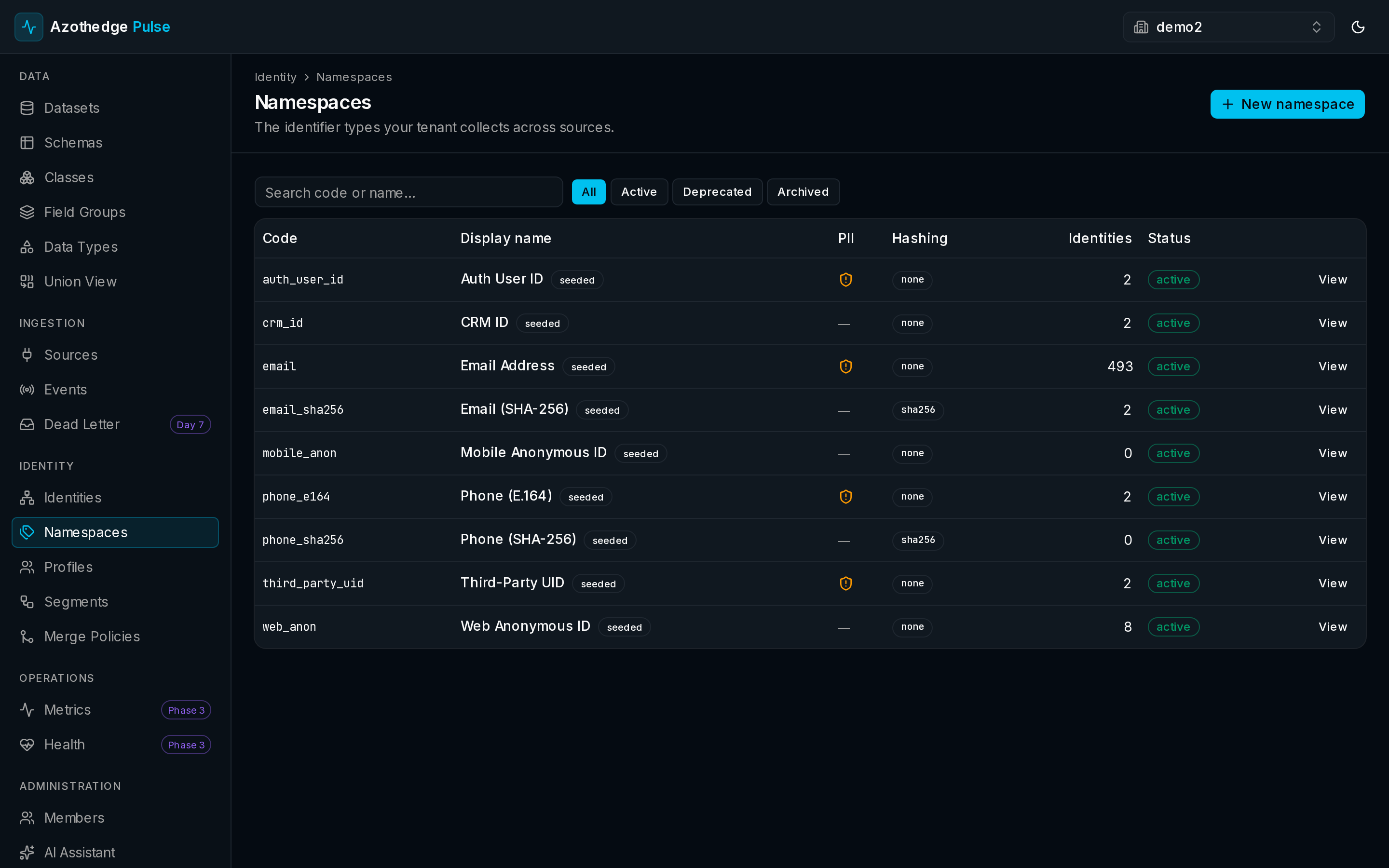Select Namespaces in the sidebar
1389x868 pixels.
[115, 532]
